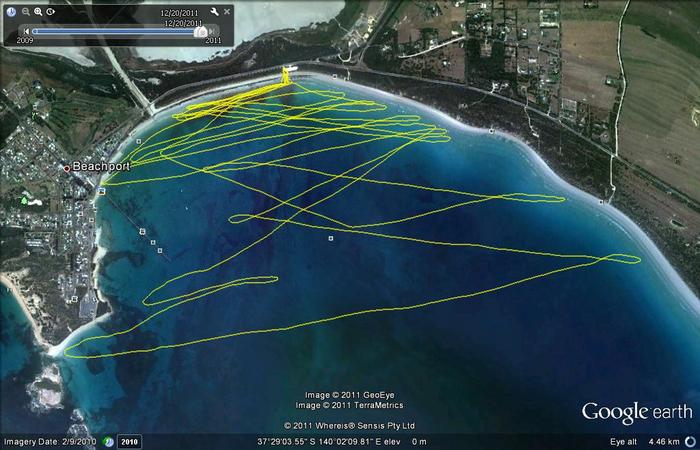Click the Beachport place marker
700x450 pixels.
click(x=67, y=168)
